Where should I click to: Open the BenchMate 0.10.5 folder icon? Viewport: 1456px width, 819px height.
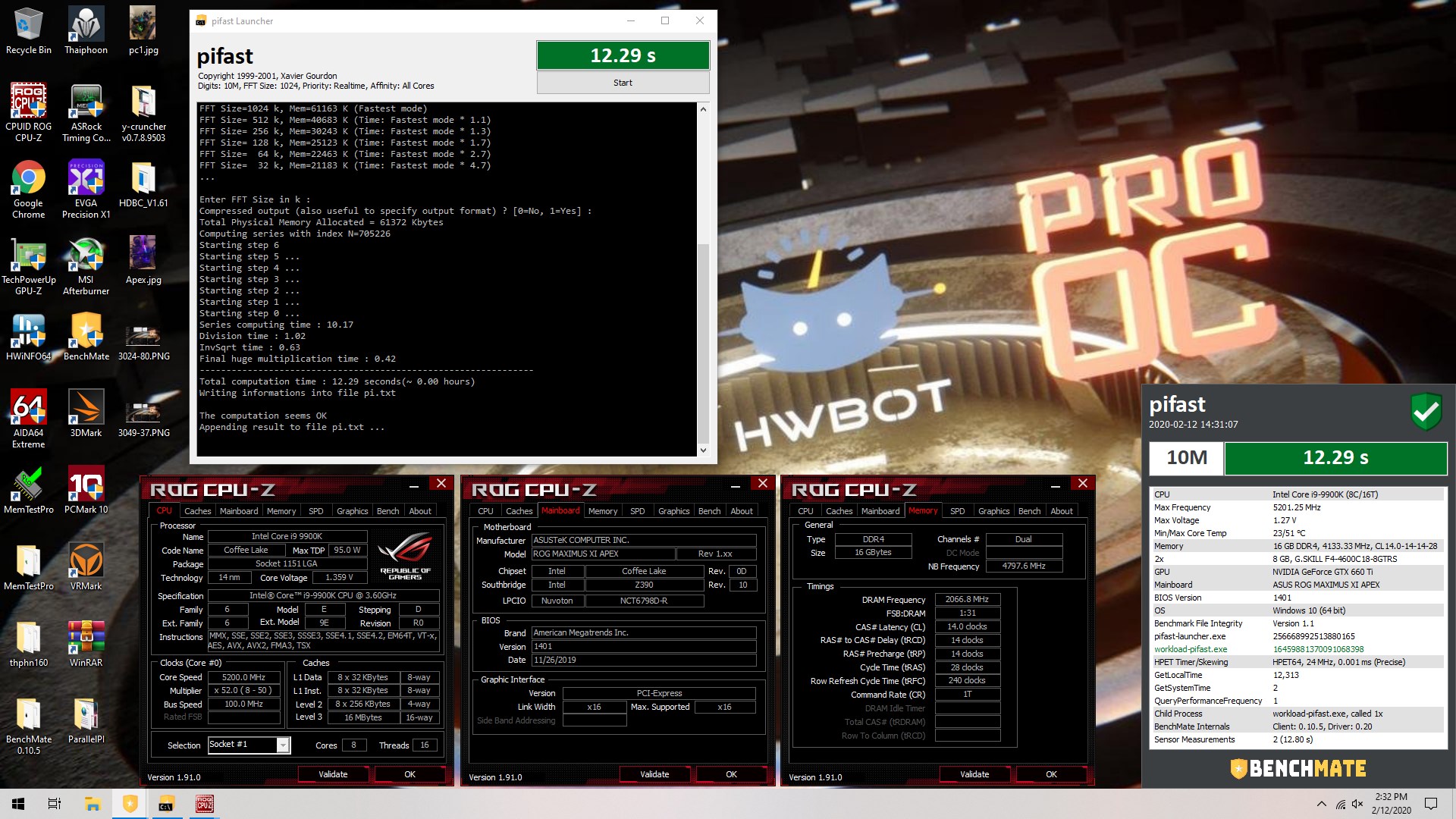pyautogui.click(x=29, y=725)
